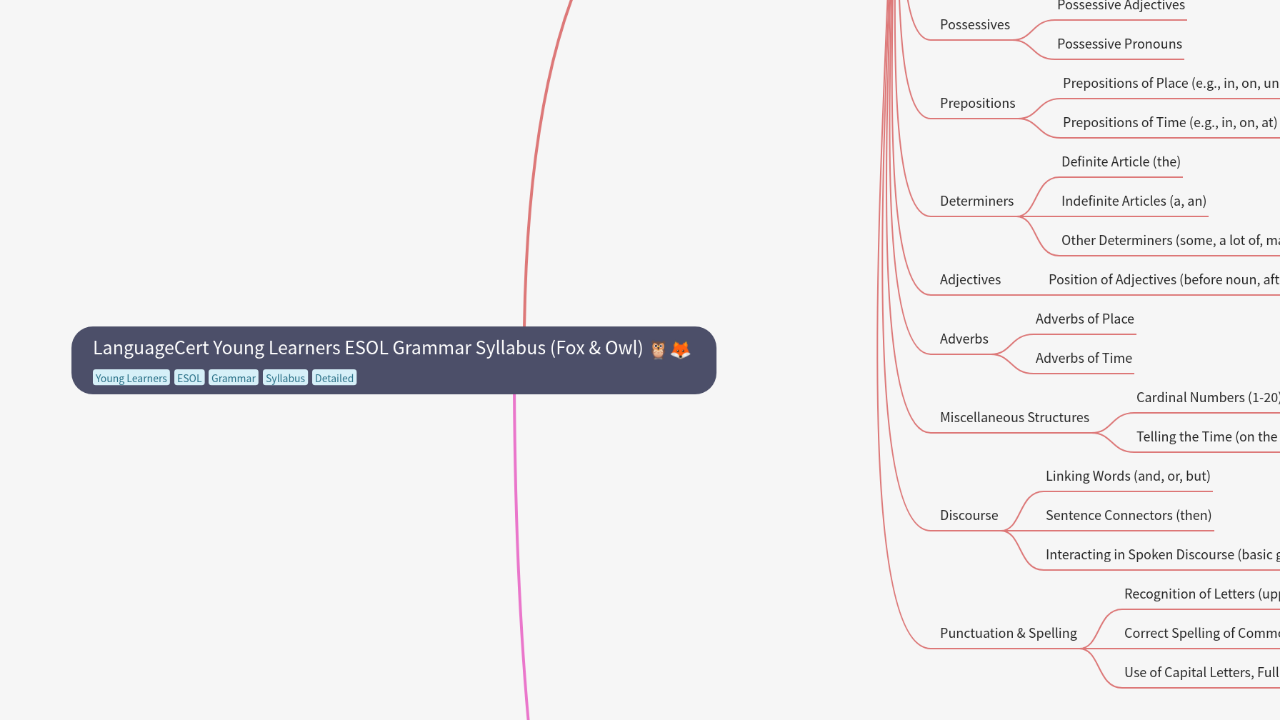Select Sentence Connectors (then) node
Image resolution: width=1280 pixels, height=720 pixels.
[1128, 515]
